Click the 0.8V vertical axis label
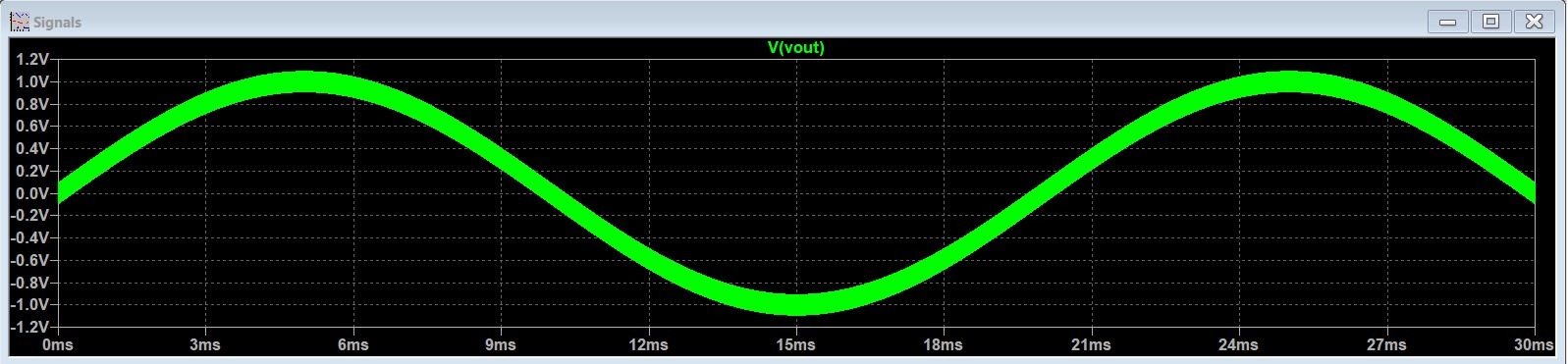 click(x=32, y=104)
